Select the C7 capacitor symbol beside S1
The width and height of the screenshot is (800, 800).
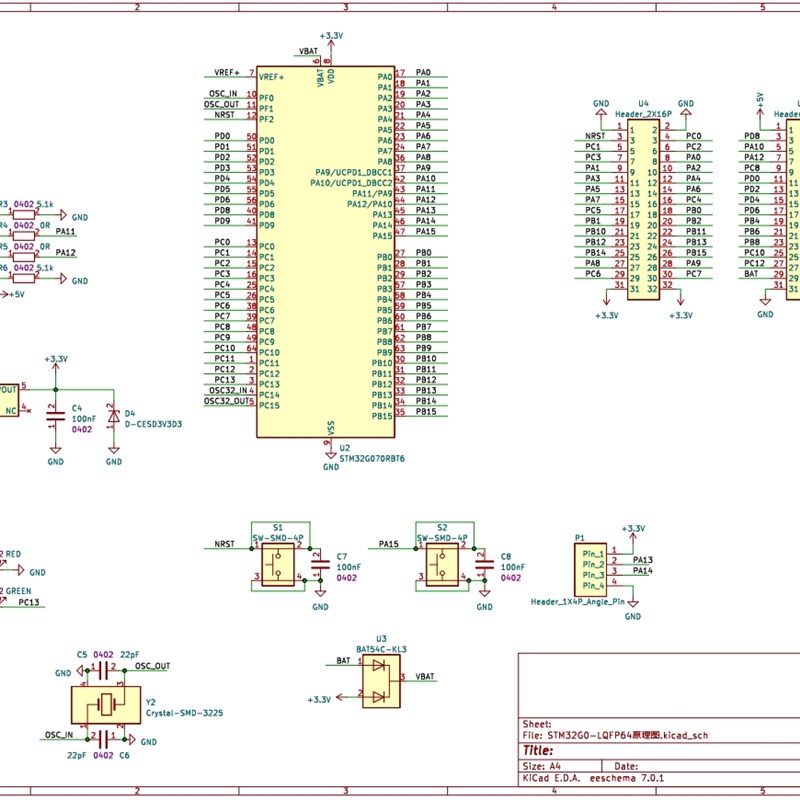pyautogui.click(x=320, y=564)
